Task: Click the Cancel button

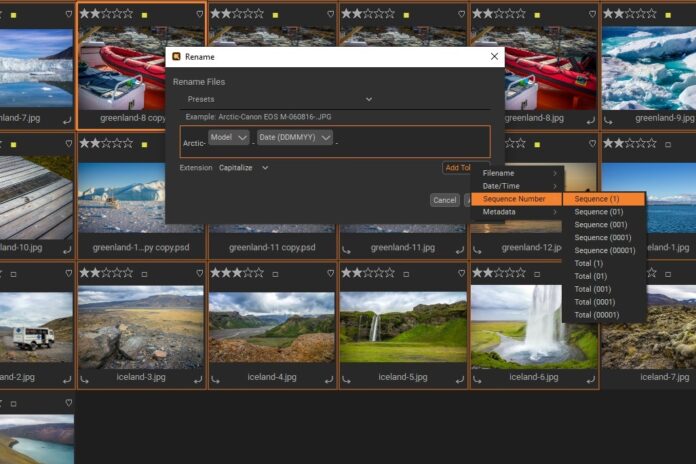Action: (x=445, y=200)
